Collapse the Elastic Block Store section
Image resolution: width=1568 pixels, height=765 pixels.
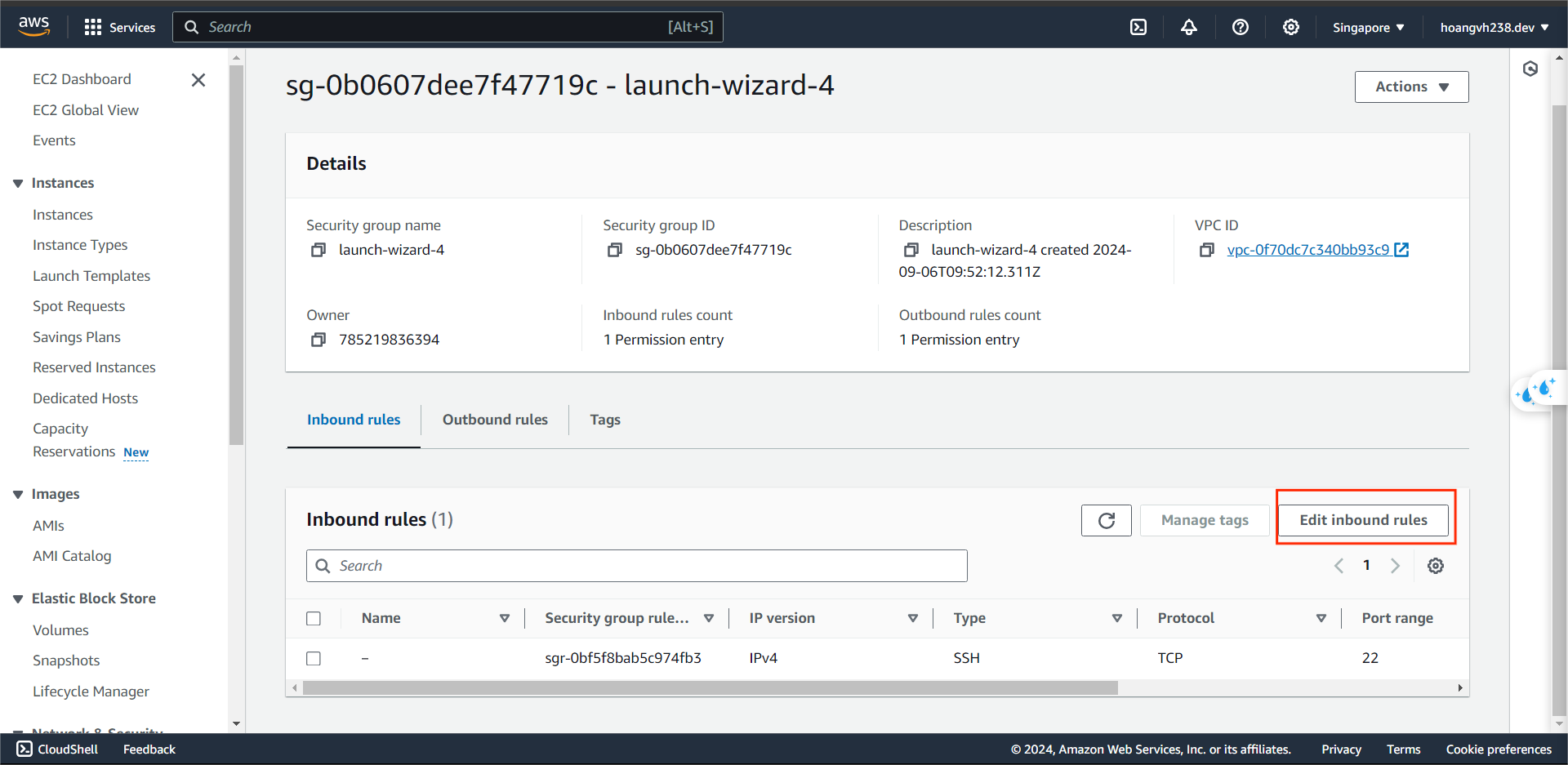coord(18,599)
